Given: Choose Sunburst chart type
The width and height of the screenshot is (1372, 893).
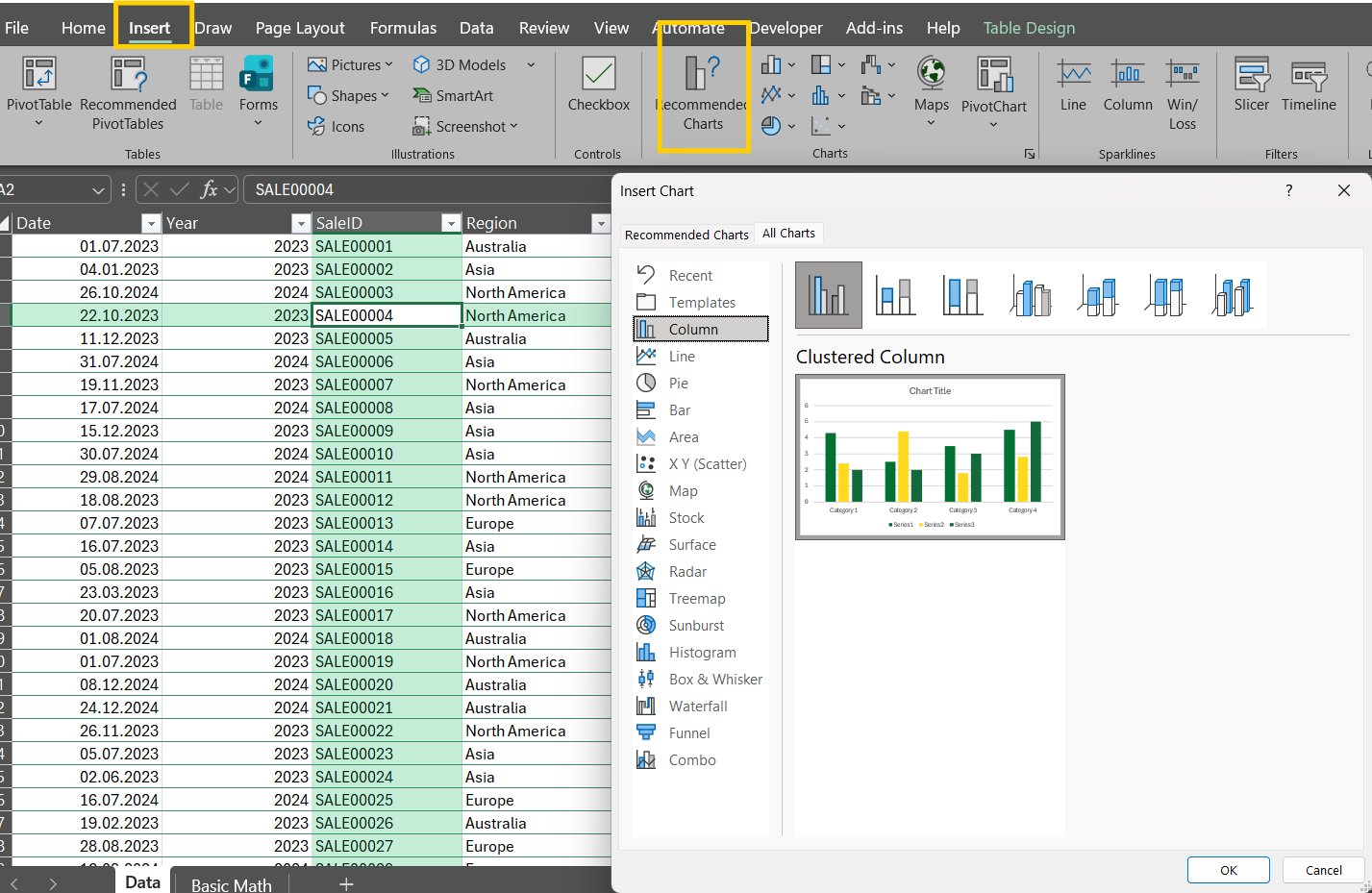Looking at the screenshot, I should tap(701, 625).
